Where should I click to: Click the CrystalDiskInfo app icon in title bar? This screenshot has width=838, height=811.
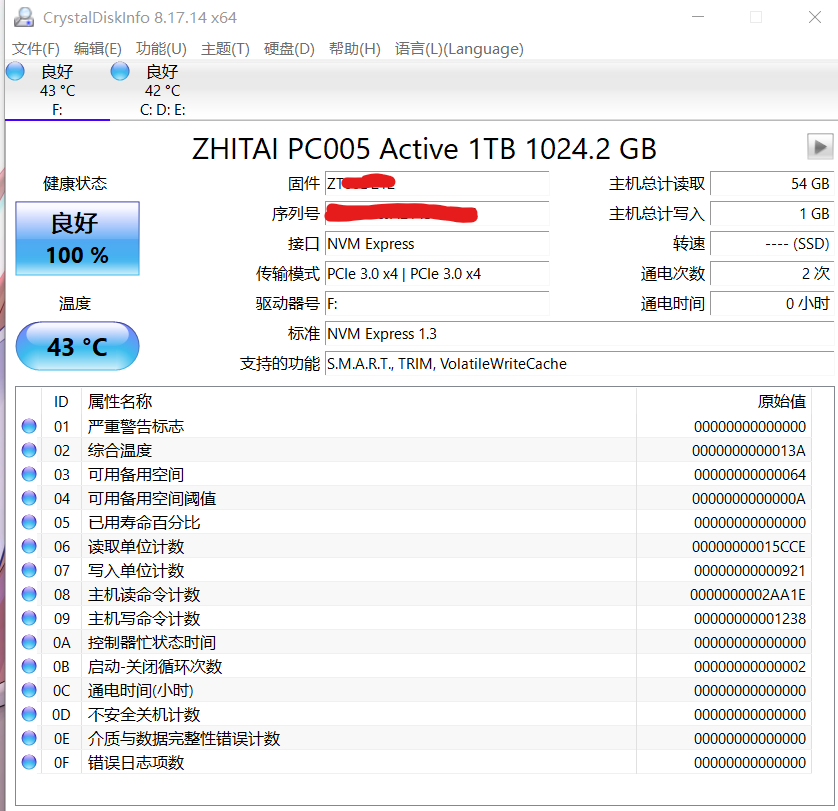coord(24,17)
